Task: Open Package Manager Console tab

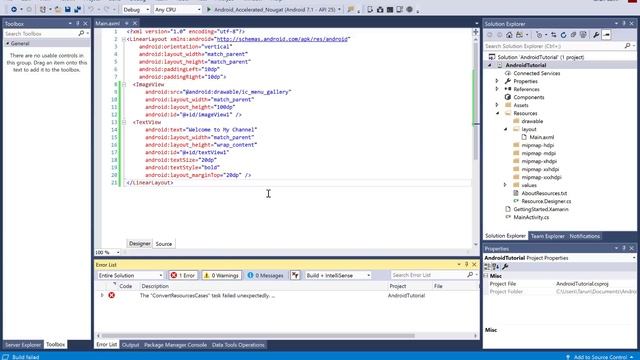Action: click(x=175, y=345)
